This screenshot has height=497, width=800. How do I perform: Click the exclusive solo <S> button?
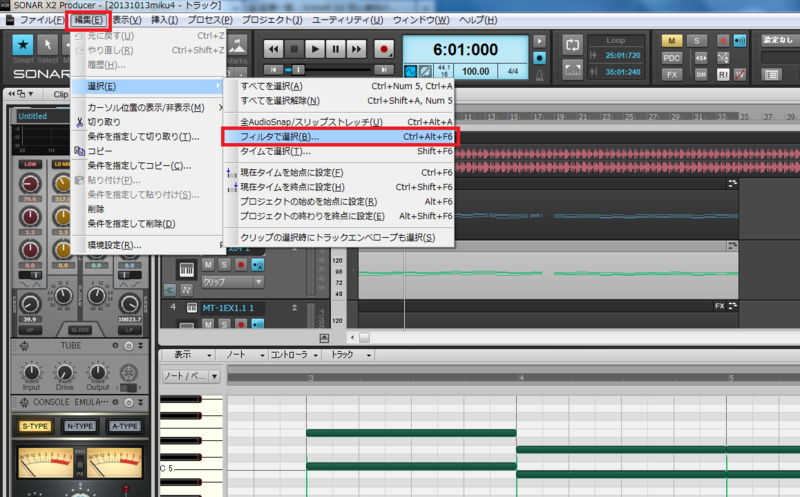click(701, 58)
